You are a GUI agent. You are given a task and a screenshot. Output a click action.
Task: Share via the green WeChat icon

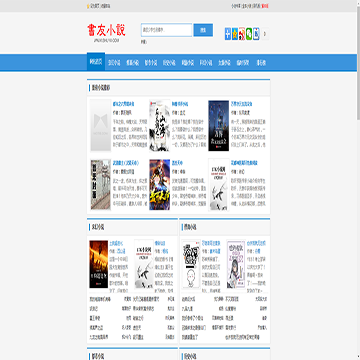(249, 34)
